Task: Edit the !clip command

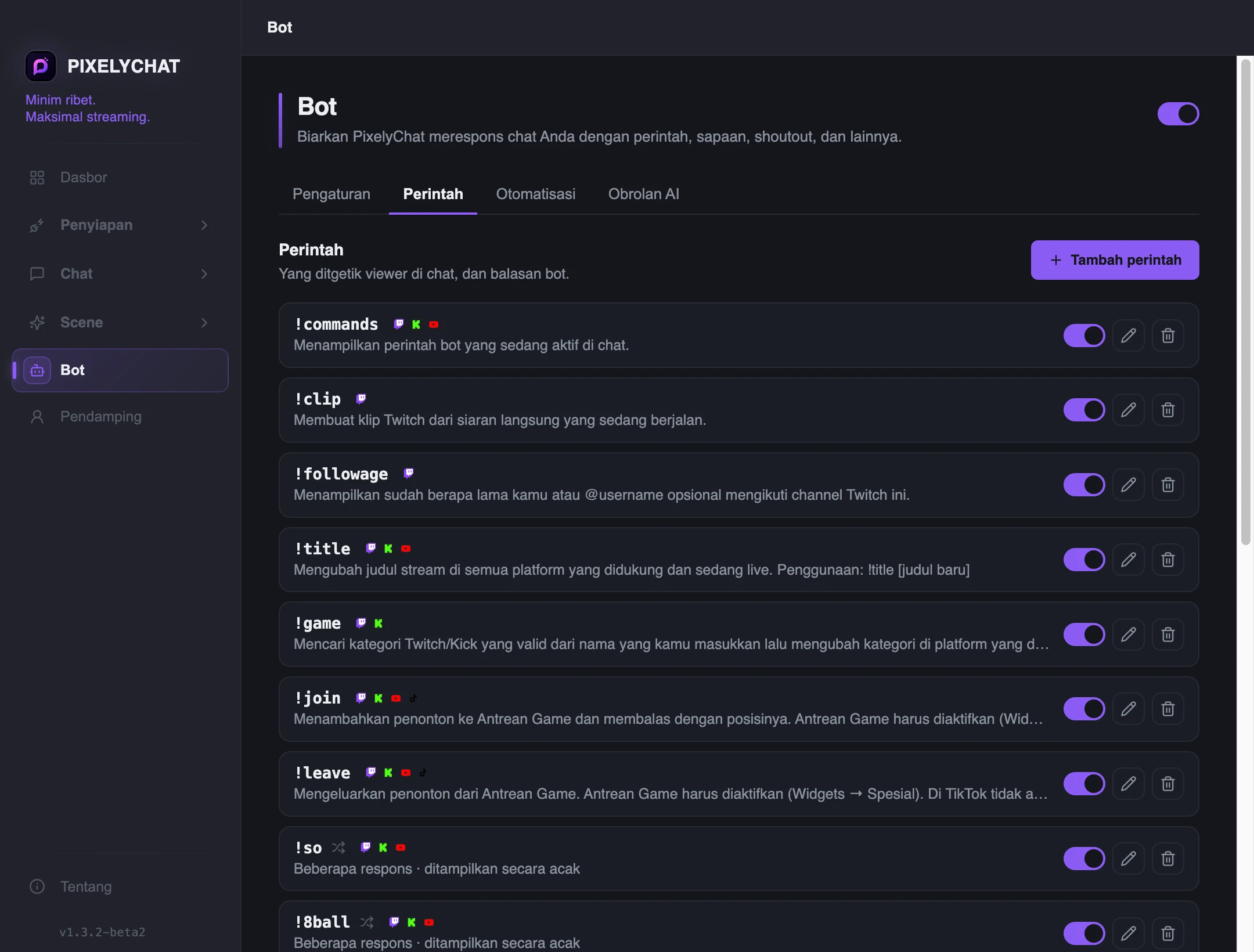Action: (1128, 410)
